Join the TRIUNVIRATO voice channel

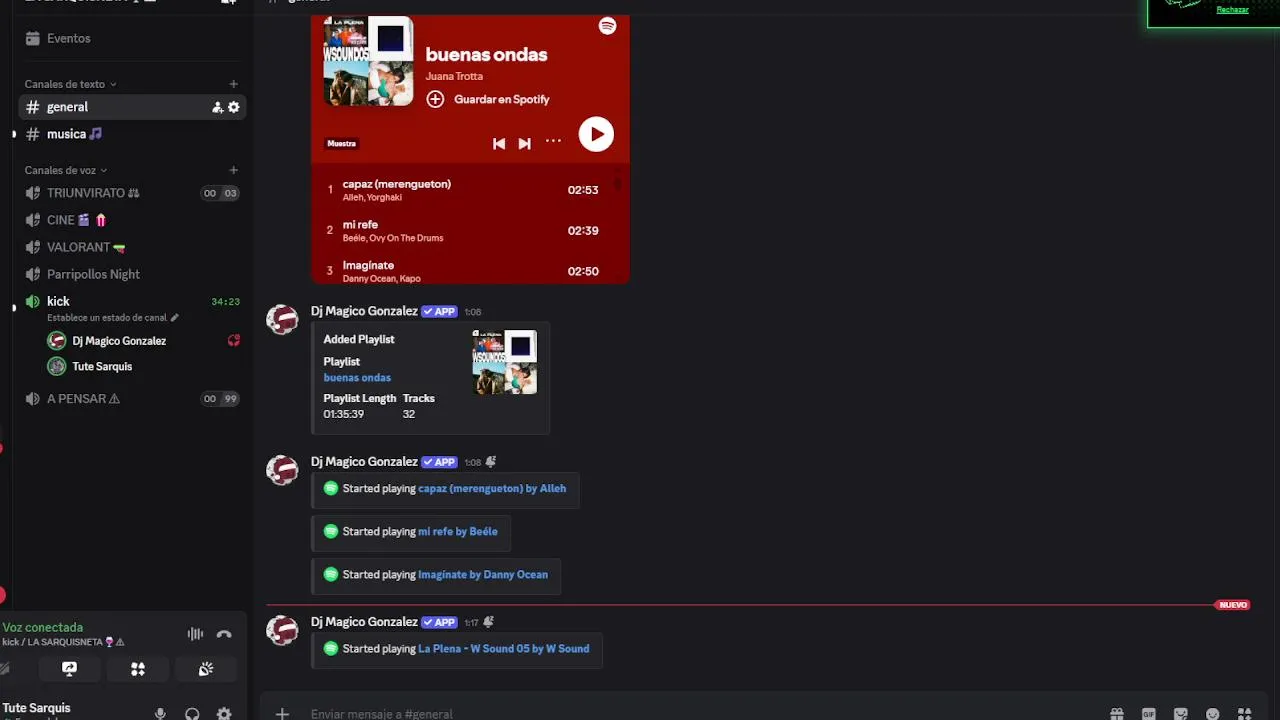(x=132, y=193)
